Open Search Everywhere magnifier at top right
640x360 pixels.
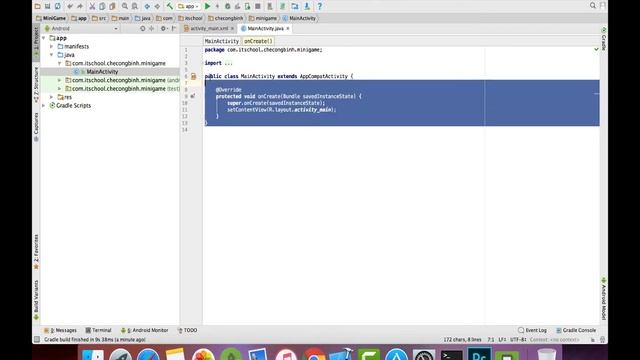pos(593,5)
